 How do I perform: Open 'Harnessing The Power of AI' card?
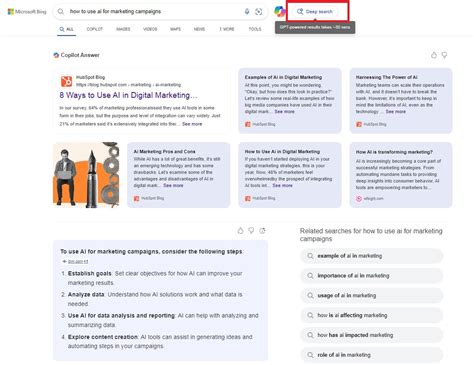pyautogui.click(x=401, y=101)
